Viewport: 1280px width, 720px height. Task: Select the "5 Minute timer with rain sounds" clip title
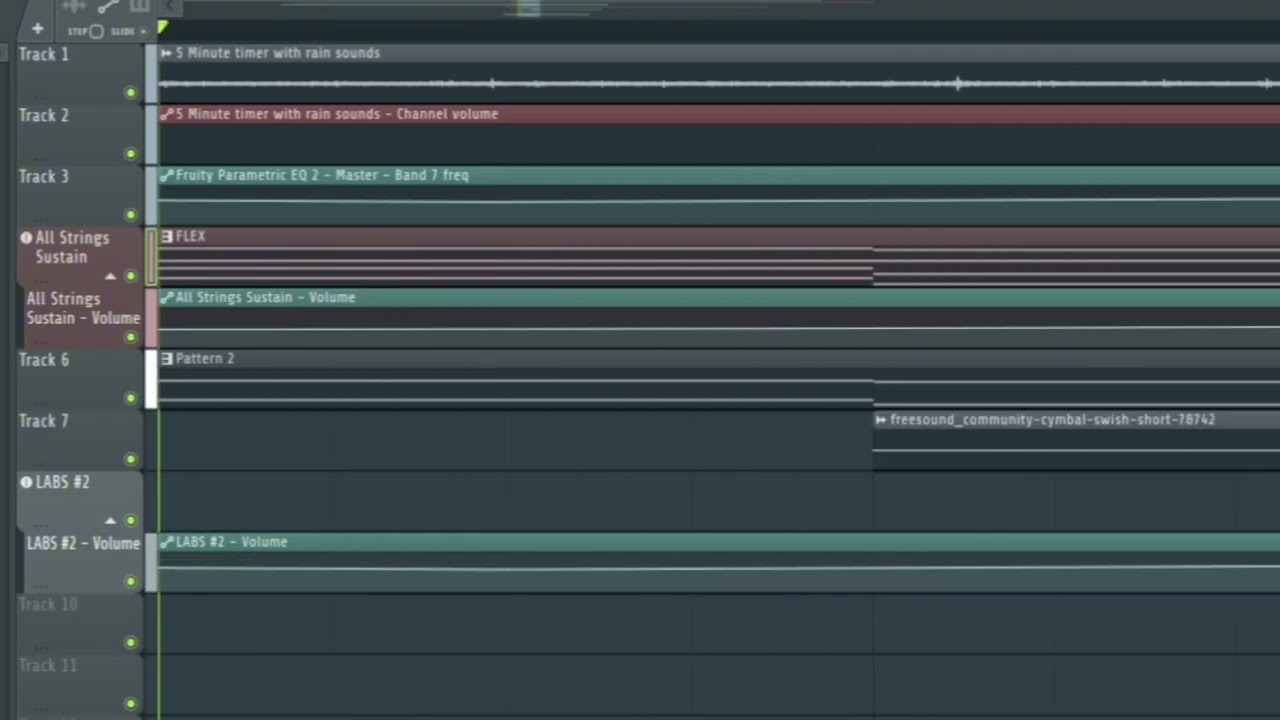click(278, 53)
